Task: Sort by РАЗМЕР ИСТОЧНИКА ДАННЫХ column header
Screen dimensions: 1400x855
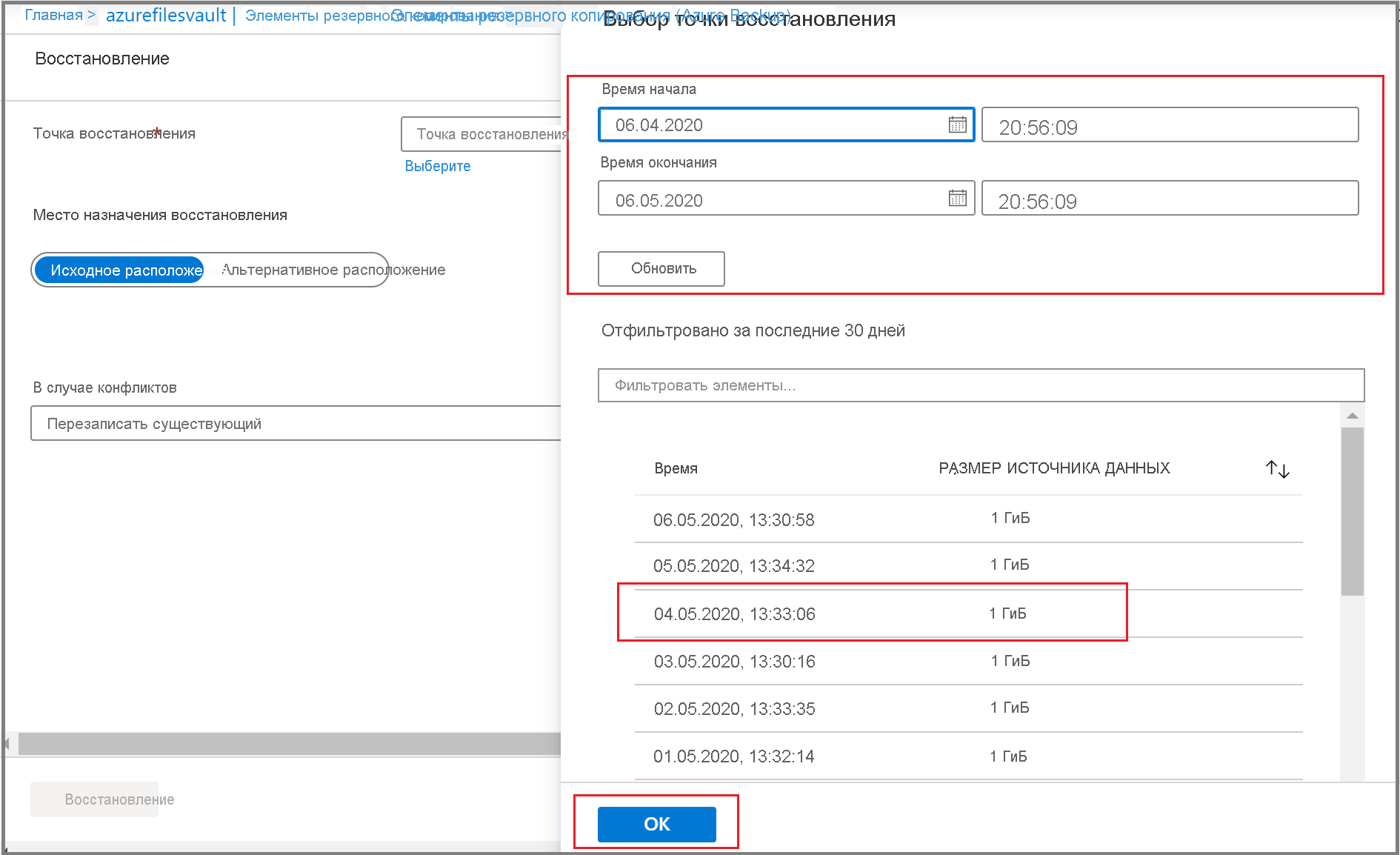Action: 1053,468
